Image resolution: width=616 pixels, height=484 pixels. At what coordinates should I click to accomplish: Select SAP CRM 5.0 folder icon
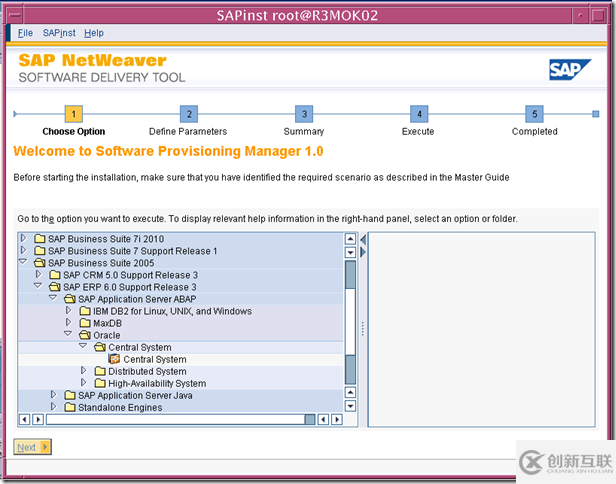coord(55,275)
